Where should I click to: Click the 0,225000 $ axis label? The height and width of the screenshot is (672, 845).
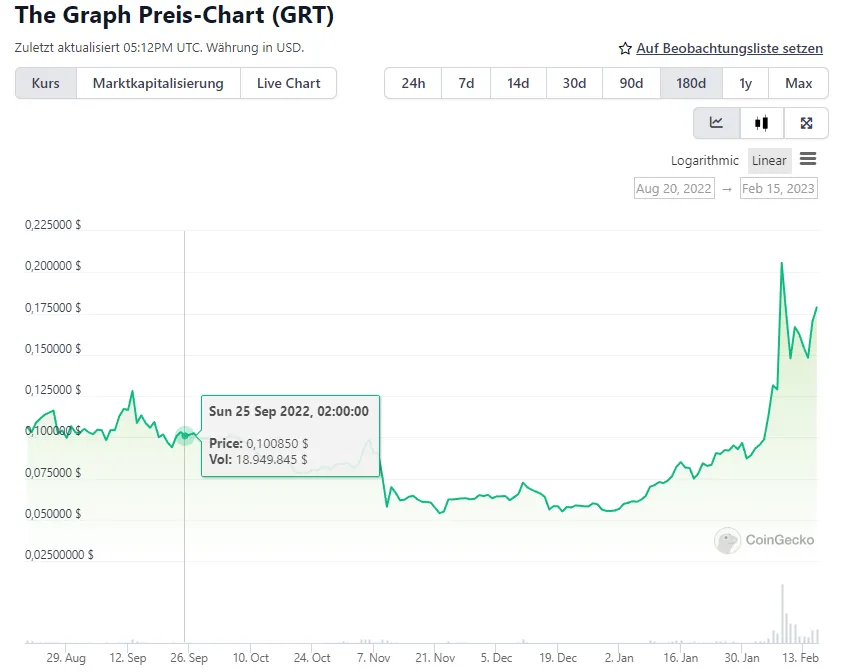coord(53,225)
